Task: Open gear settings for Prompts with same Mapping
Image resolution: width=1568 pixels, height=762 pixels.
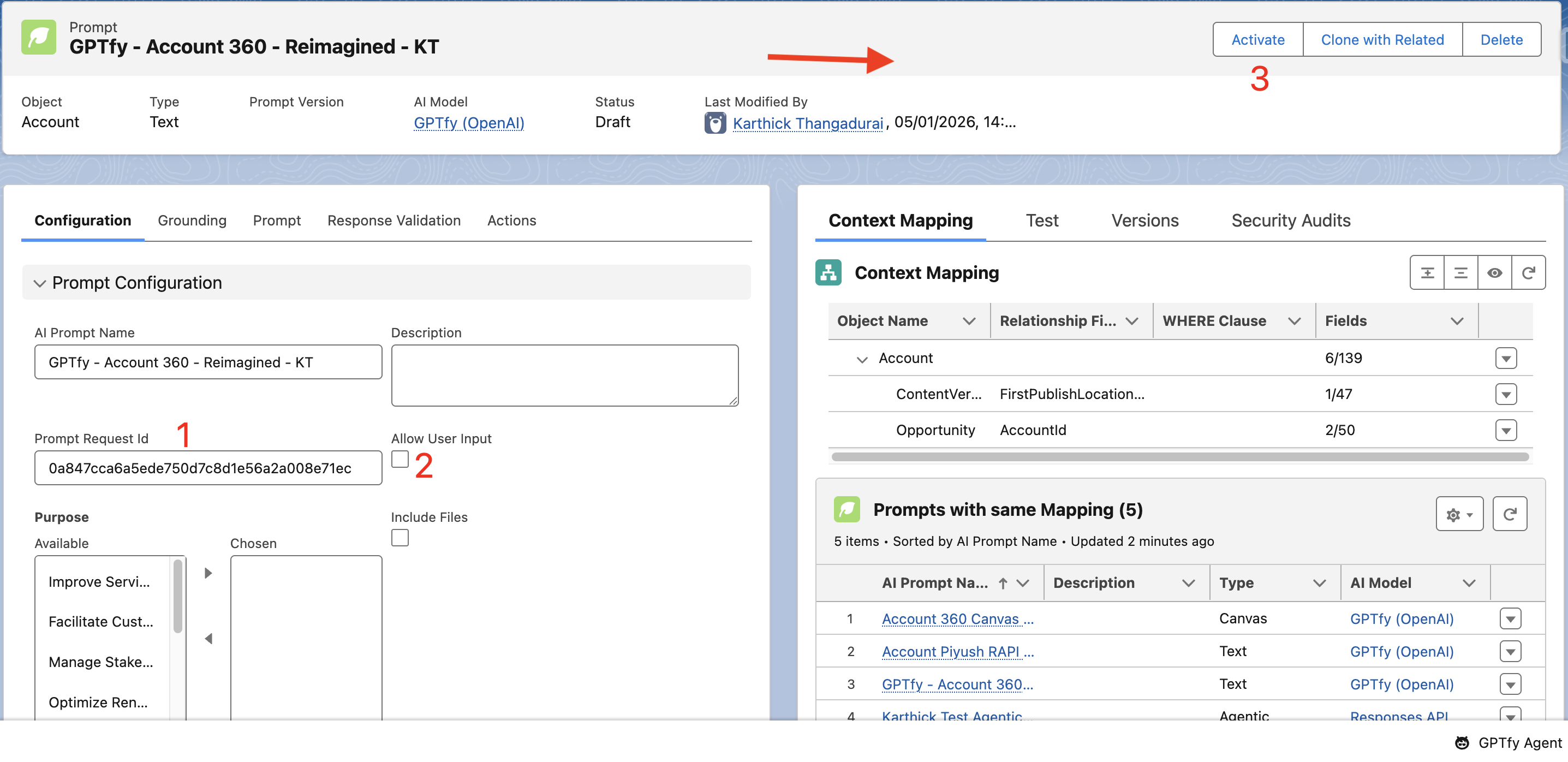Action: pyautogui.click(x=1459, y=515)
